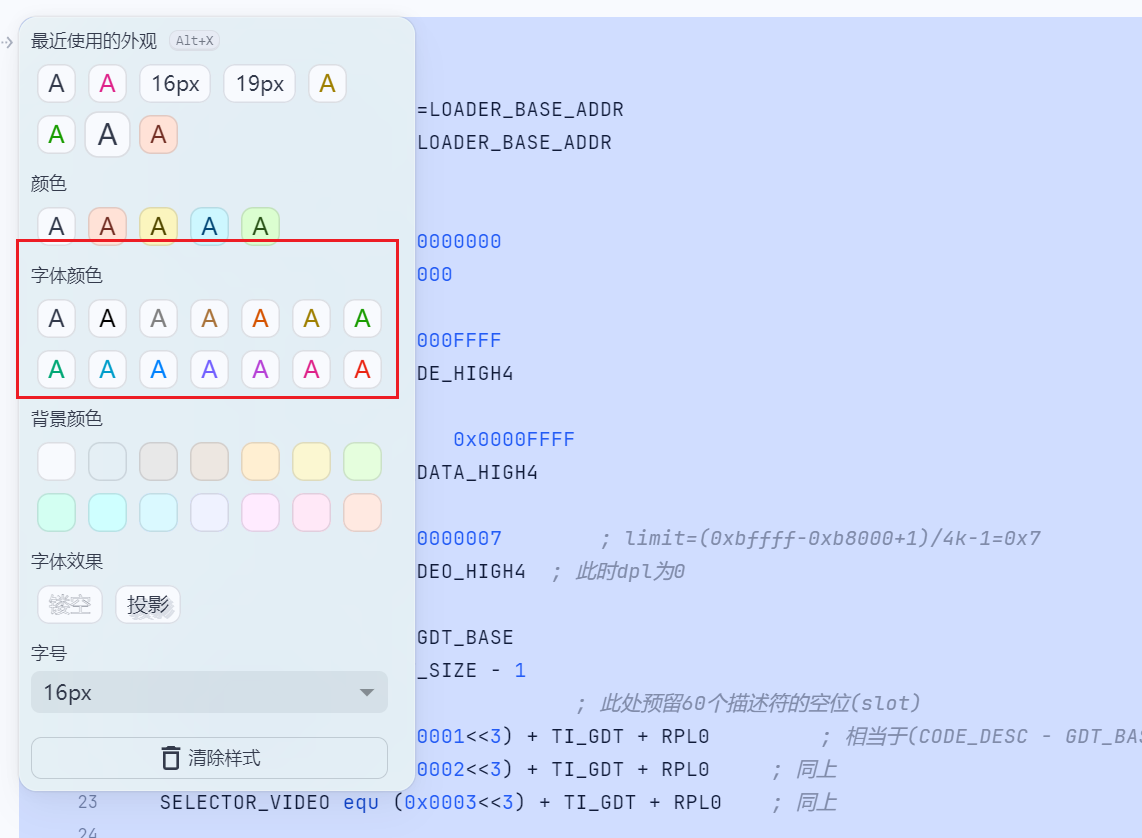The height and width of the screenshot is (838, 1142).
Task: Select the red-background A color style
Action: 107,227
